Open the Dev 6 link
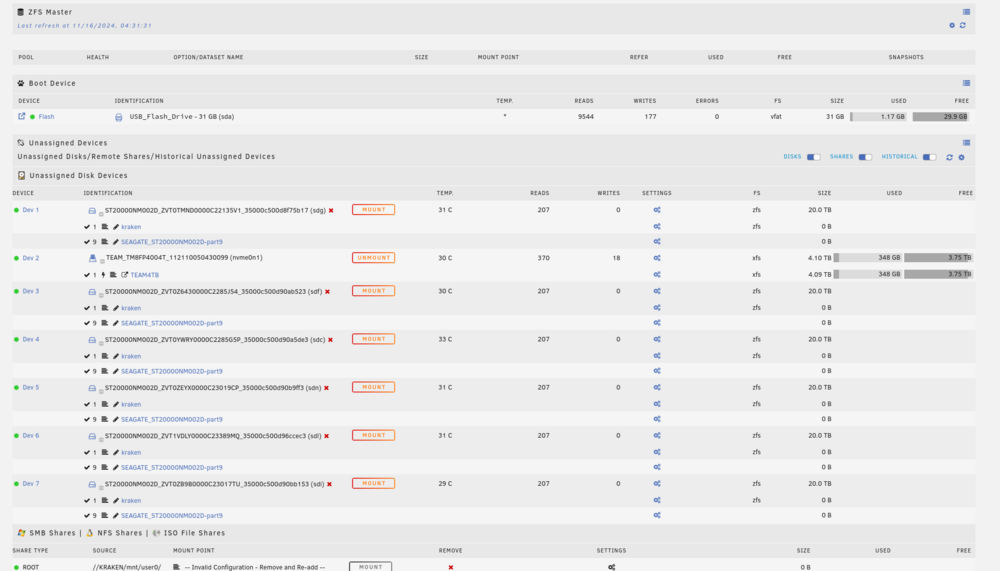Image resolution: width=1000 pixels, height=571 pixels. tap(31, 436)
